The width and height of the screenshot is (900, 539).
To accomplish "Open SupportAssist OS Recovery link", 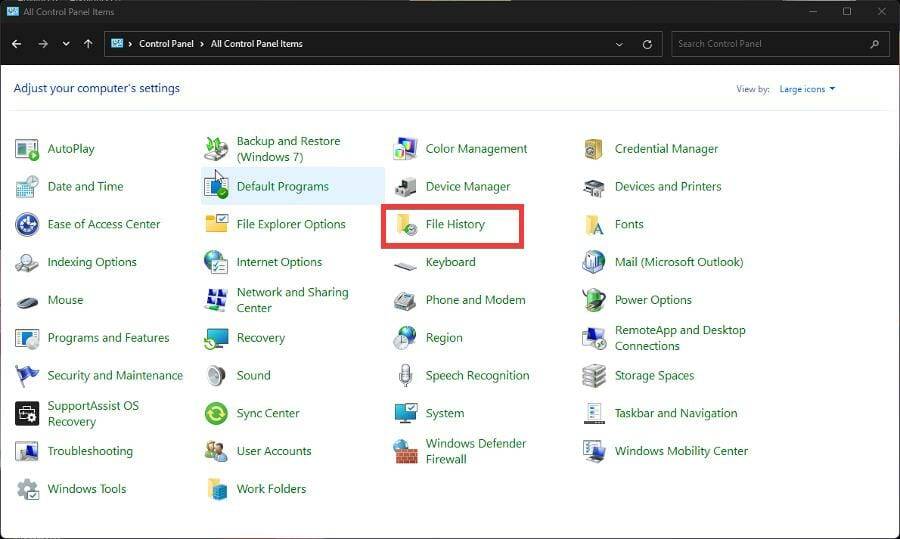I will point(93,414).
